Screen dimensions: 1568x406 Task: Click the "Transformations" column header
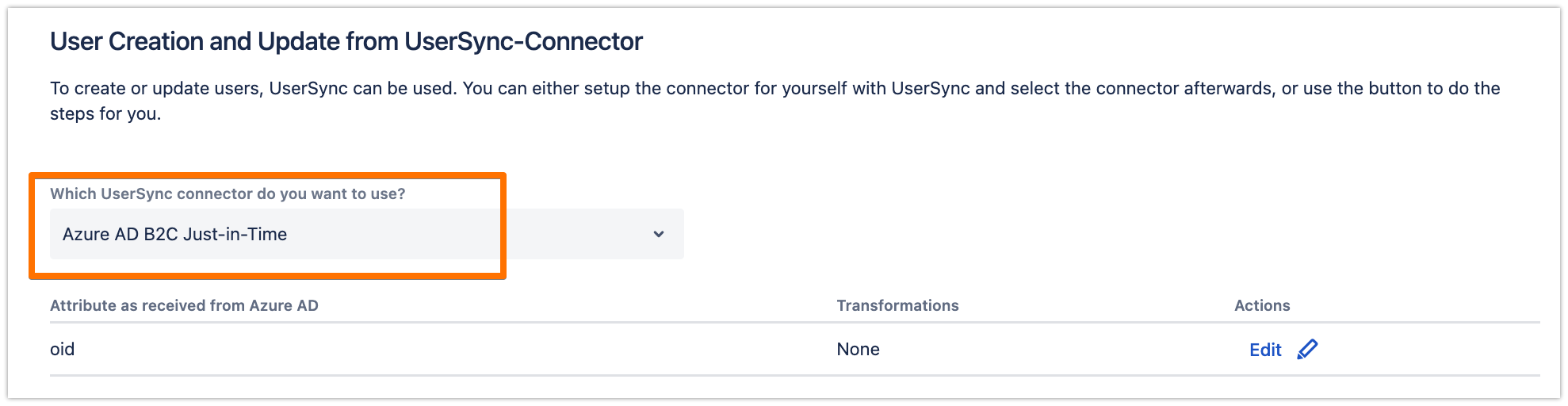click(897, 305)
